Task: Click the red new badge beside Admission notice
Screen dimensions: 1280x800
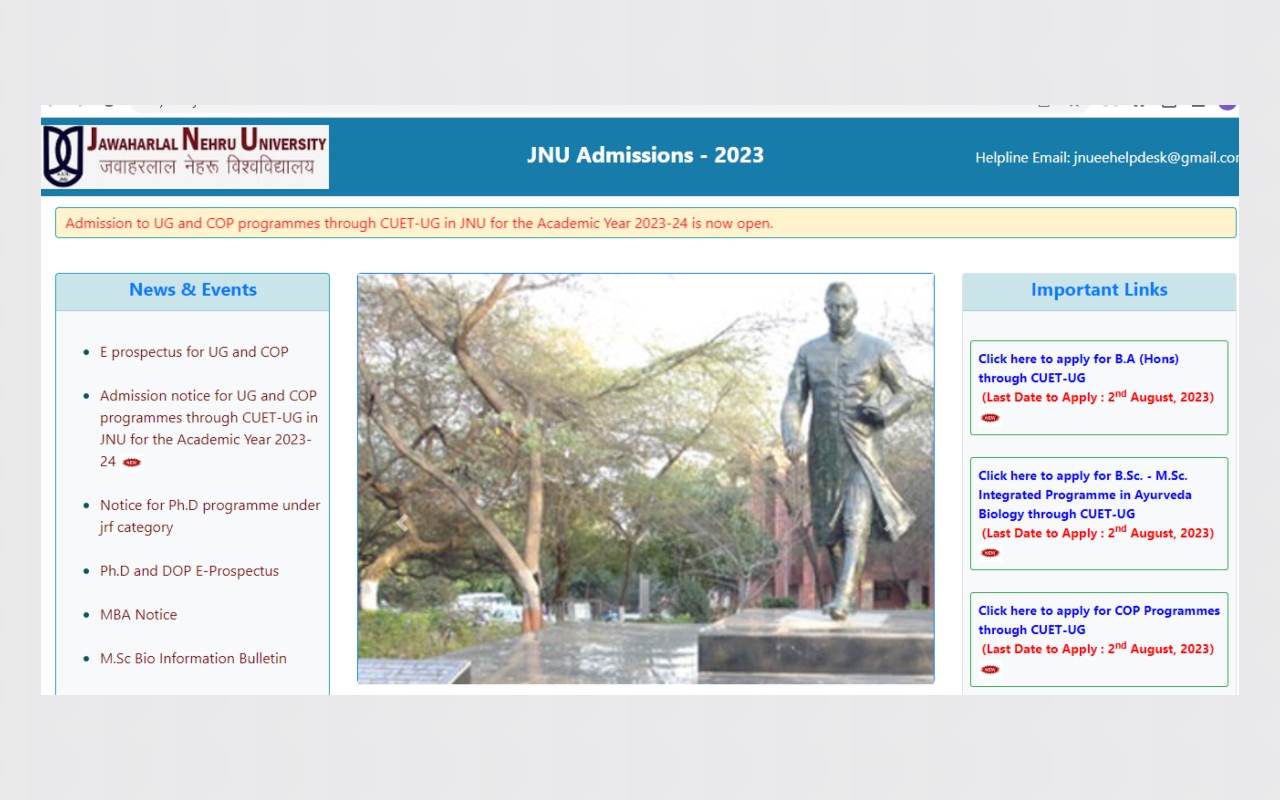Action: pyautogui.click(x=132, y=462)
